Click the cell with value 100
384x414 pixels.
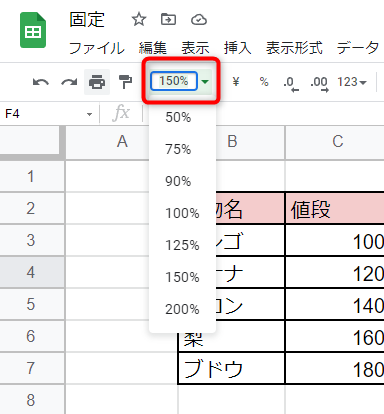pos(335,240)
